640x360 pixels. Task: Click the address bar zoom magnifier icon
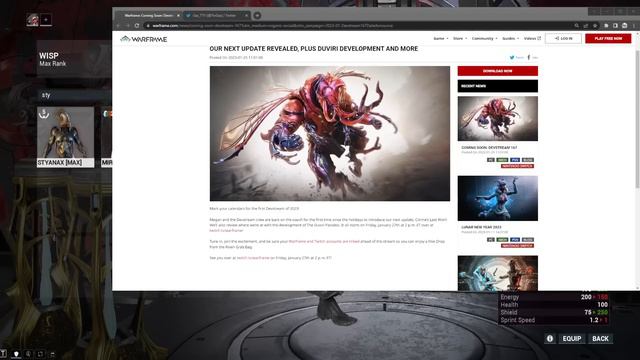(576, 25)
